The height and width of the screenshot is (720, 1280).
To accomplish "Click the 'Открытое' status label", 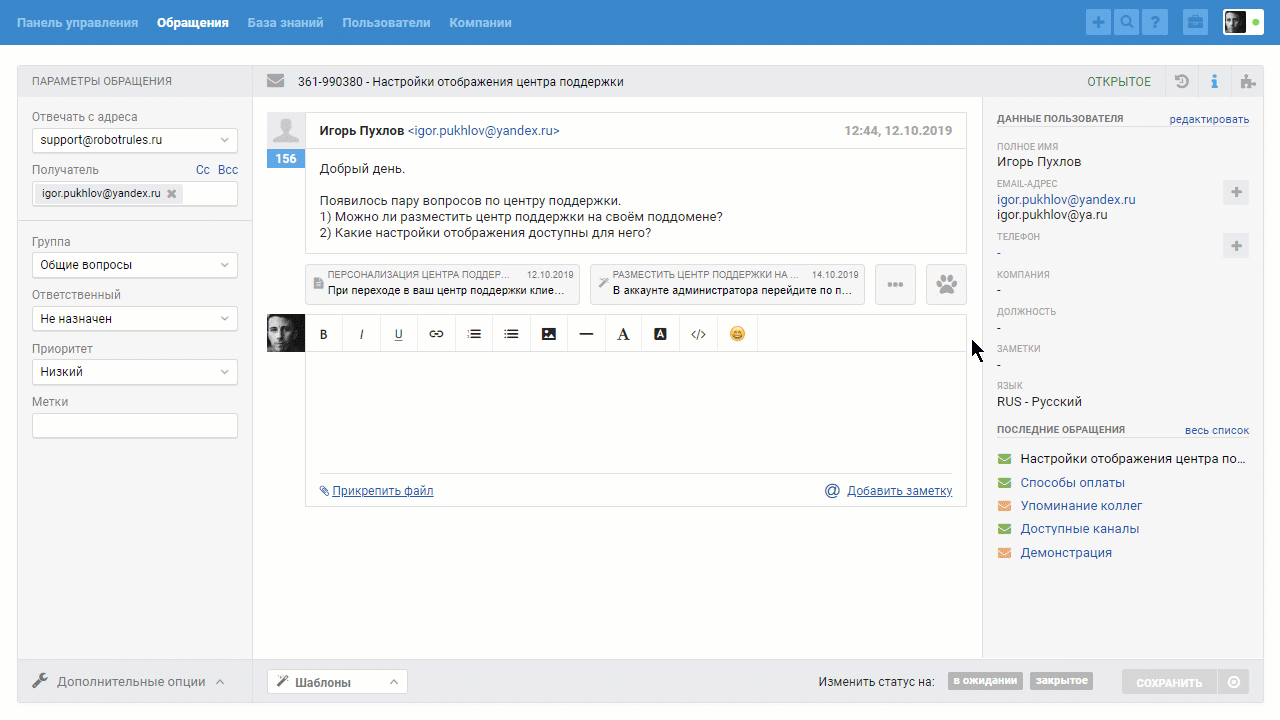I will click(1119, 82).
